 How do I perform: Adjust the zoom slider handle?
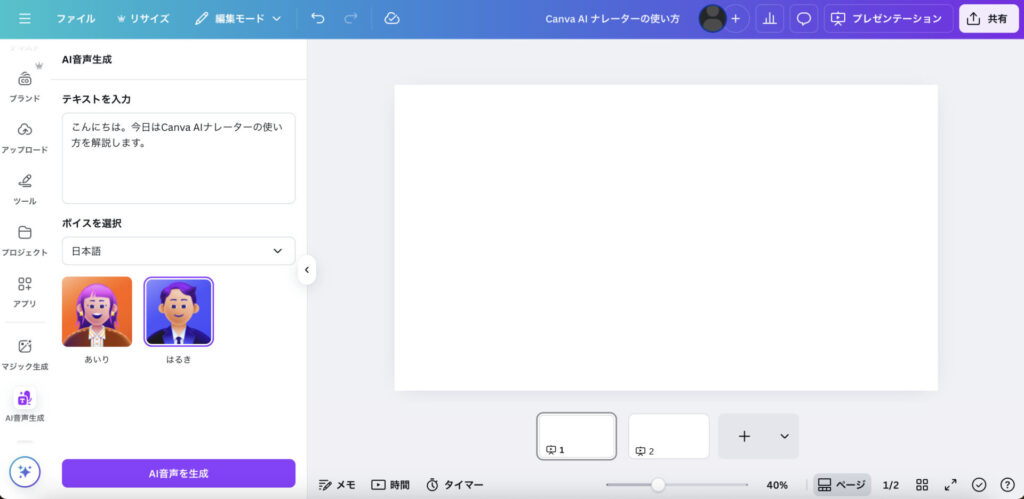658,485
